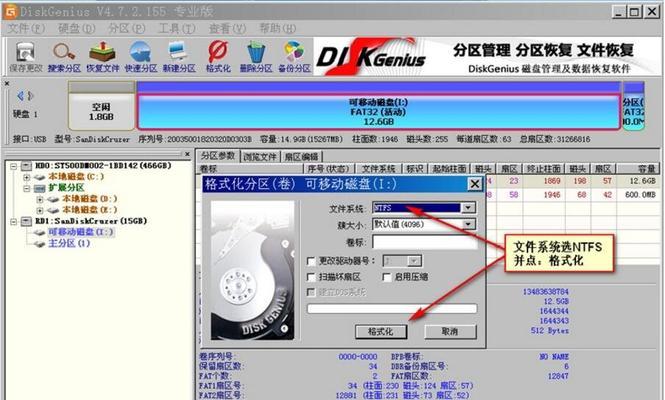Click the 恢复文件 recover files icon
665x400 pixels.
[x=103, y=57]
